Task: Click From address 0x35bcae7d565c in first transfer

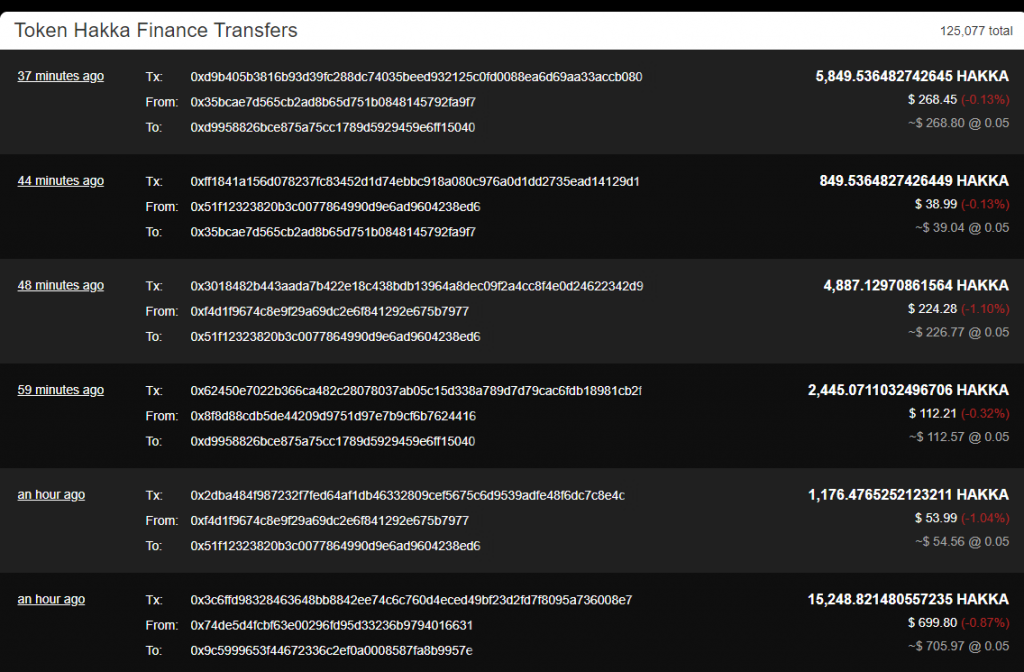Action: coord(333,103)
